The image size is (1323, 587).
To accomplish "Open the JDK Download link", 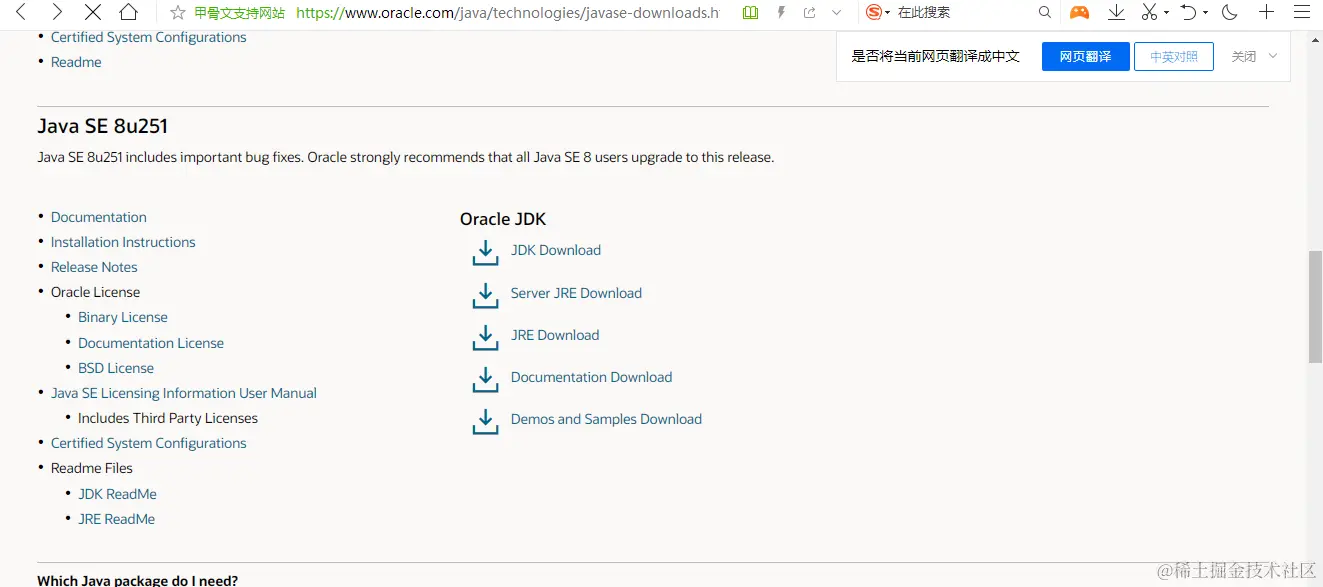I will [556, 250].
